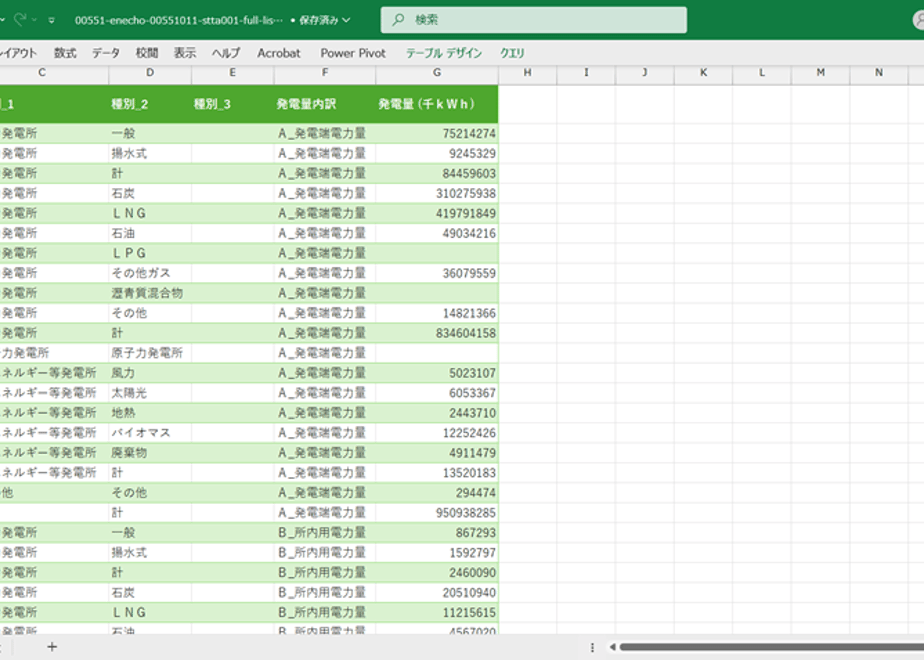Select the 地熱 cell

point(150,413)
